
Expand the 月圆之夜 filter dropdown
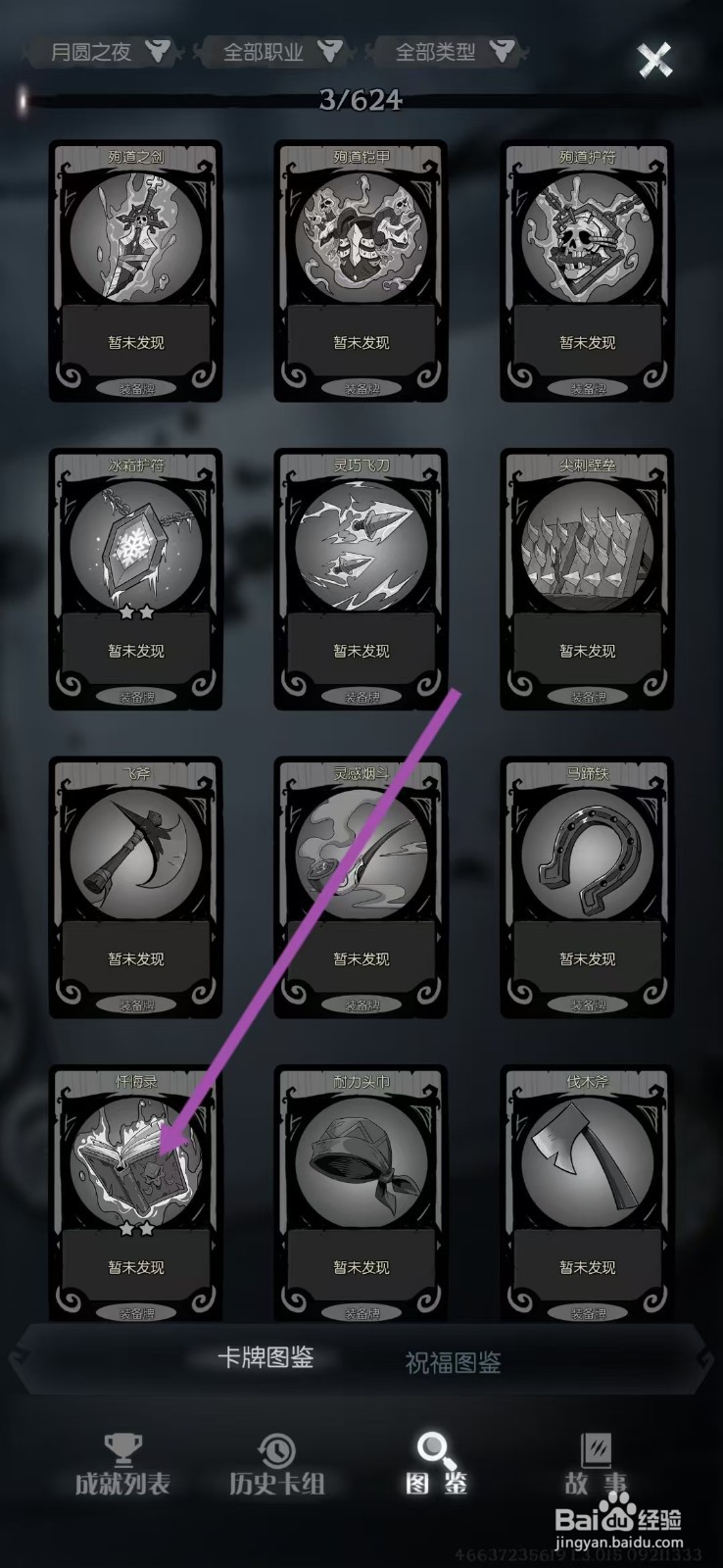click(x=107, y=51)
